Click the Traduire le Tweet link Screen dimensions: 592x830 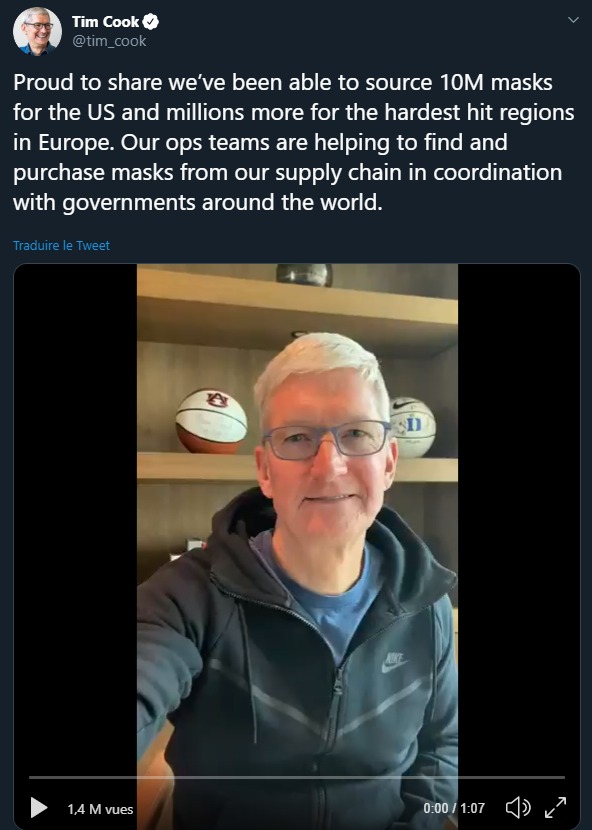pos(61,246)
